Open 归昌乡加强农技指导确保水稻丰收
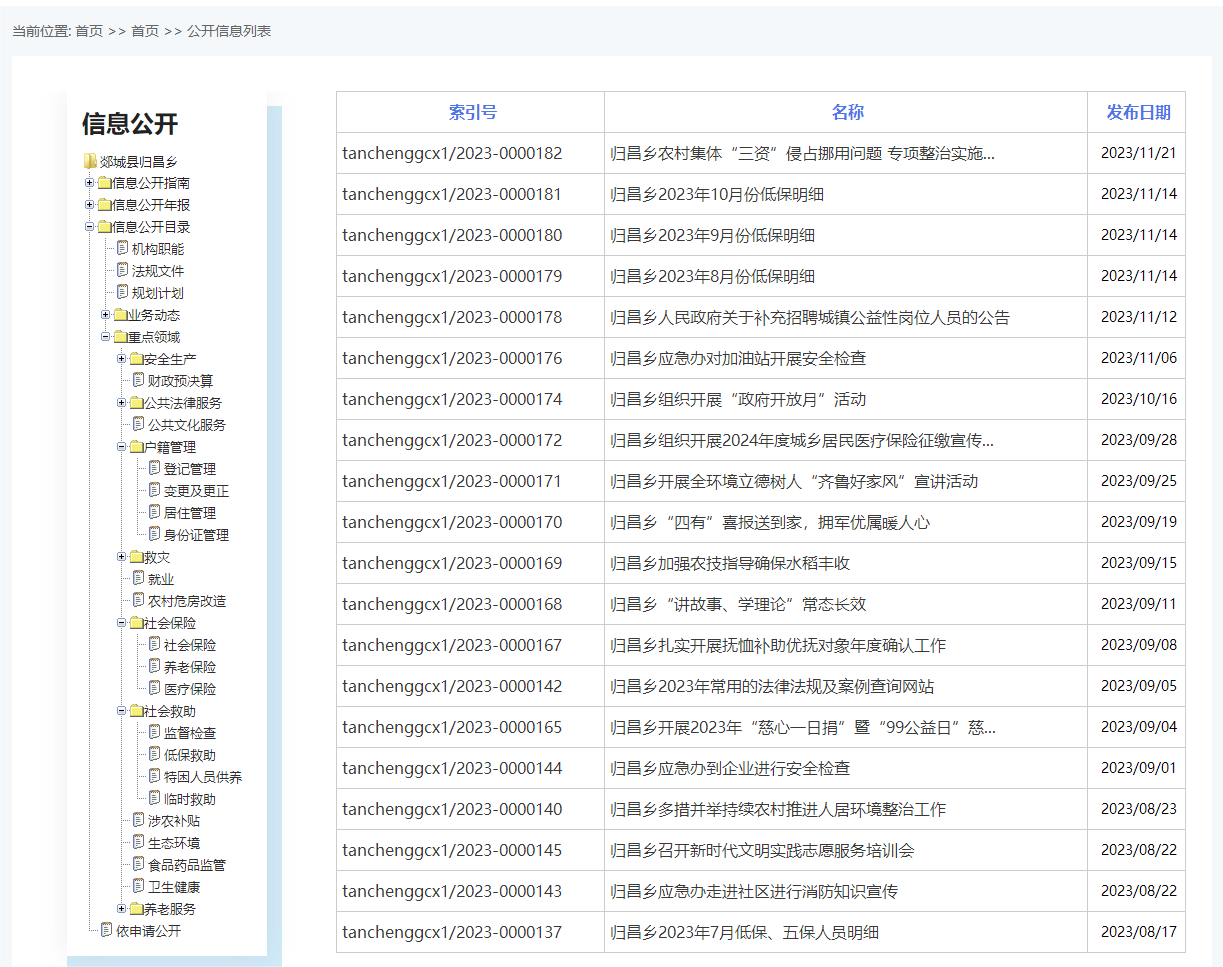The image size is (1223, 967). (x=730, y=563)
